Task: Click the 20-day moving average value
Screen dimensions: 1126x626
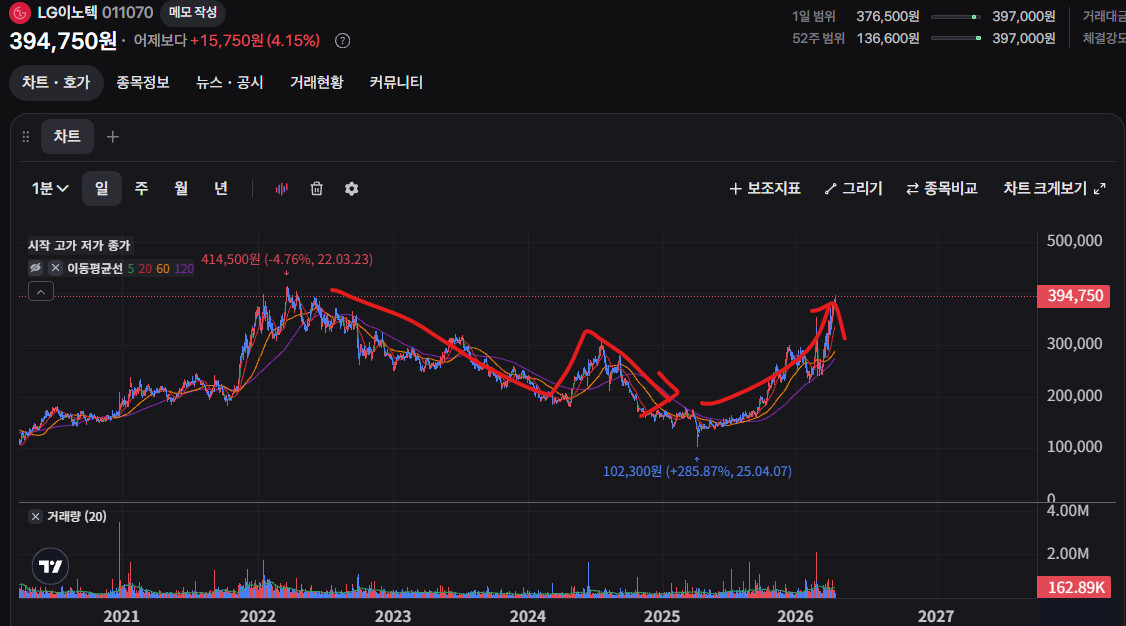Action: click(x=145, y=268)
